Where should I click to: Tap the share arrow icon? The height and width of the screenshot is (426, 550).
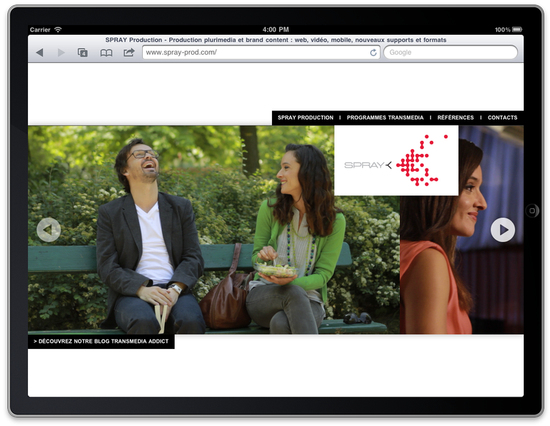[x=129, y=53]
